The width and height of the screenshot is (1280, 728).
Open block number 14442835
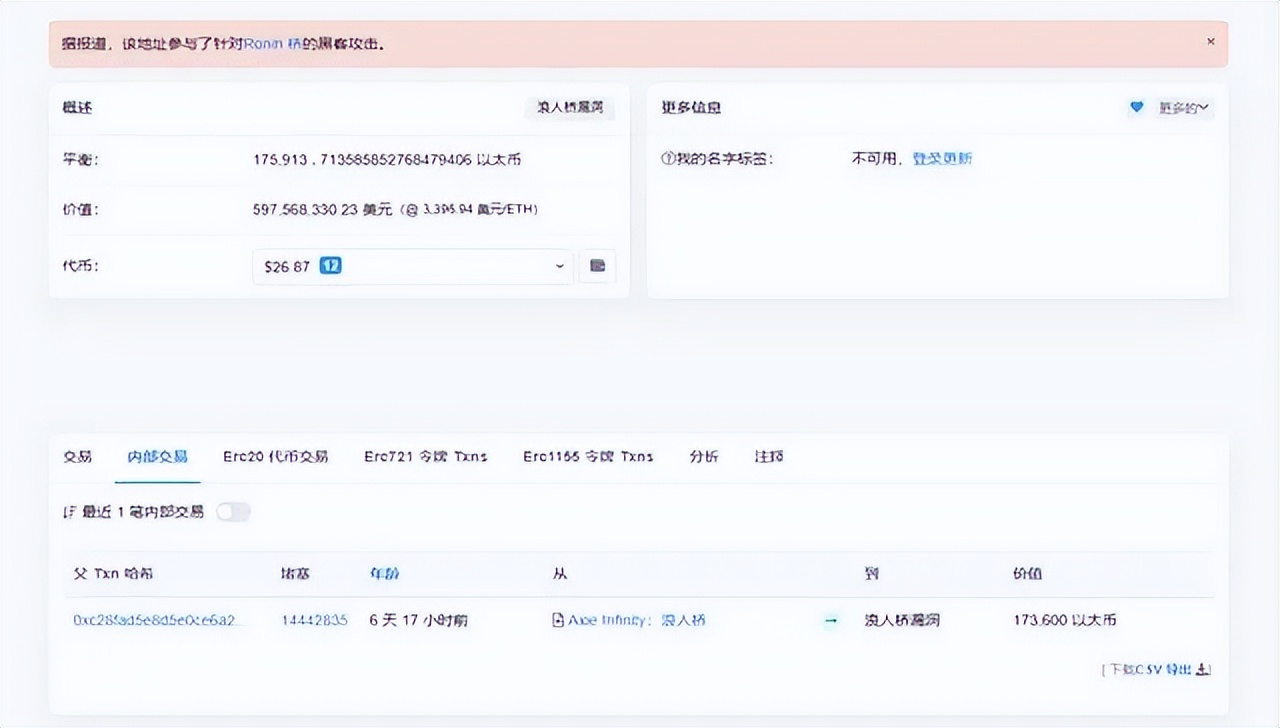(x=314, y=620)
